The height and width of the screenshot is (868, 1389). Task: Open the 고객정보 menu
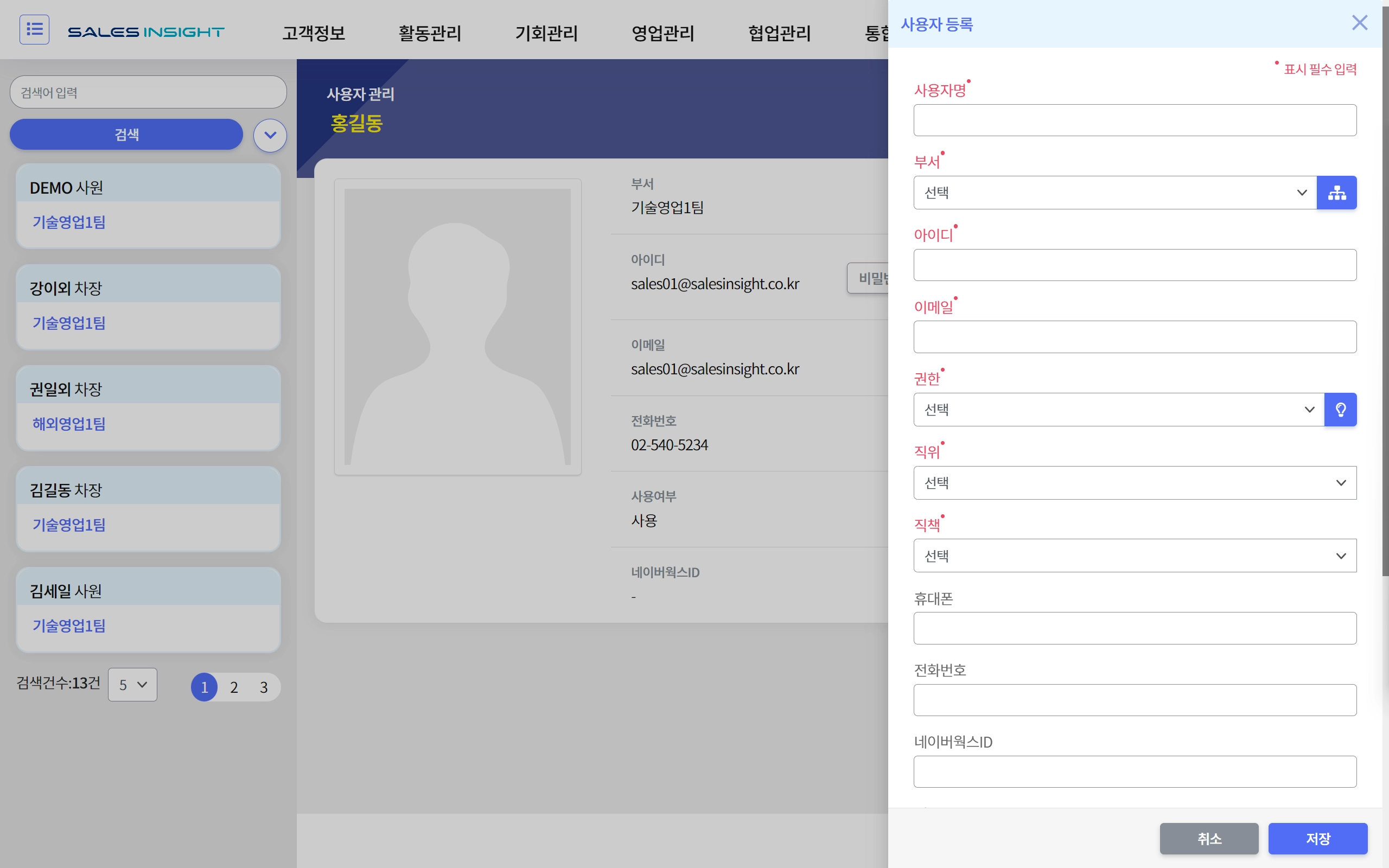pos(314,33)
